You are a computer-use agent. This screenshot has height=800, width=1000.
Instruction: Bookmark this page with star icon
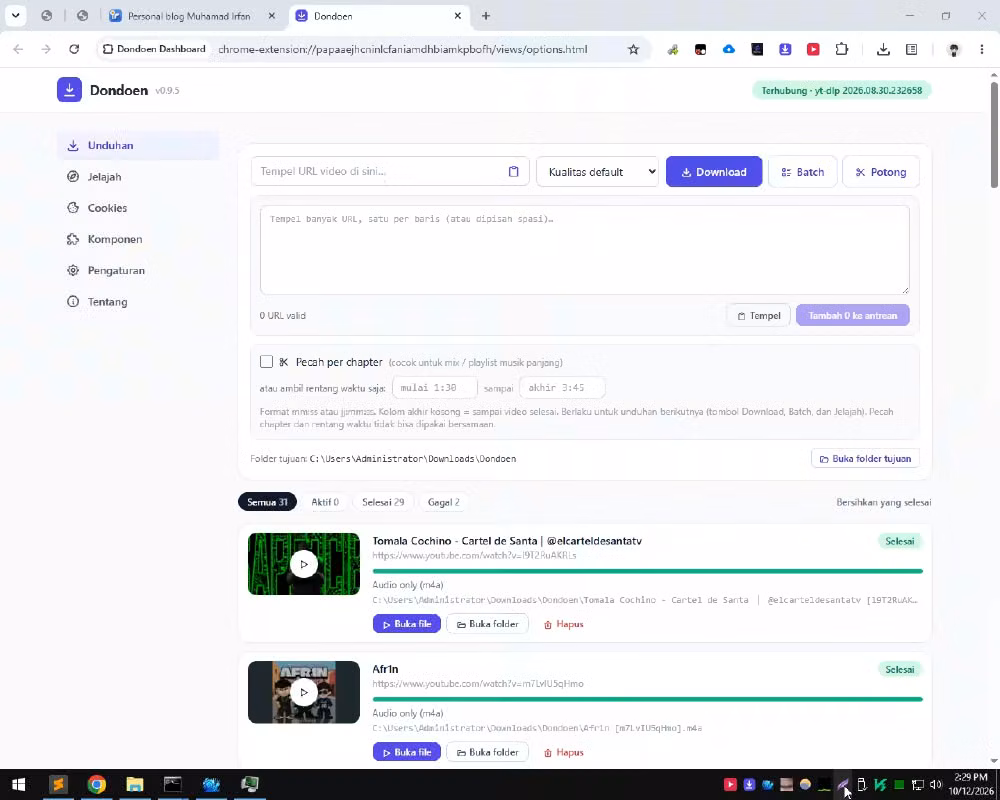point(633,49)
